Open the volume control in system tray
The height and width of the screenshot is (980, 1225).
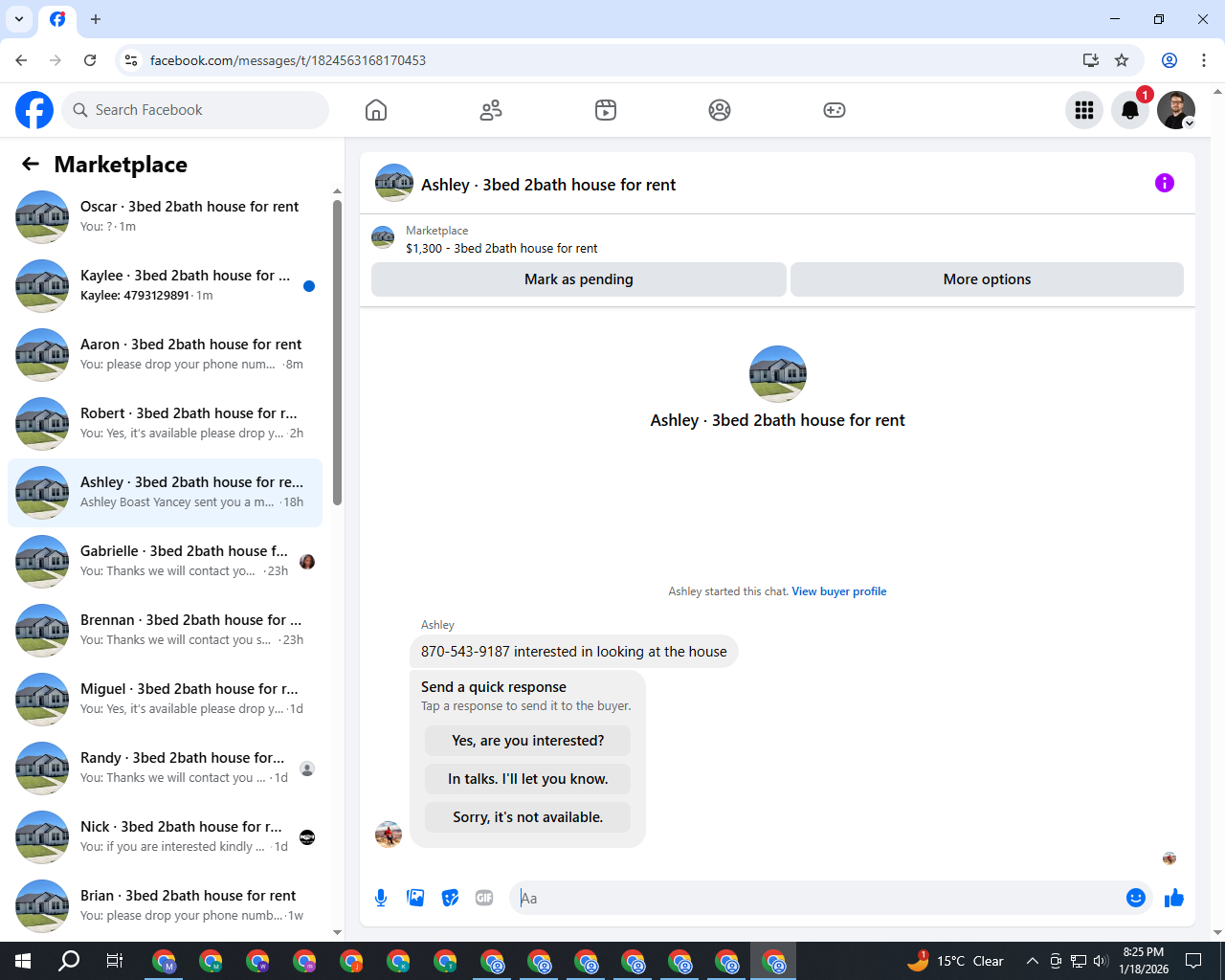1101,961
